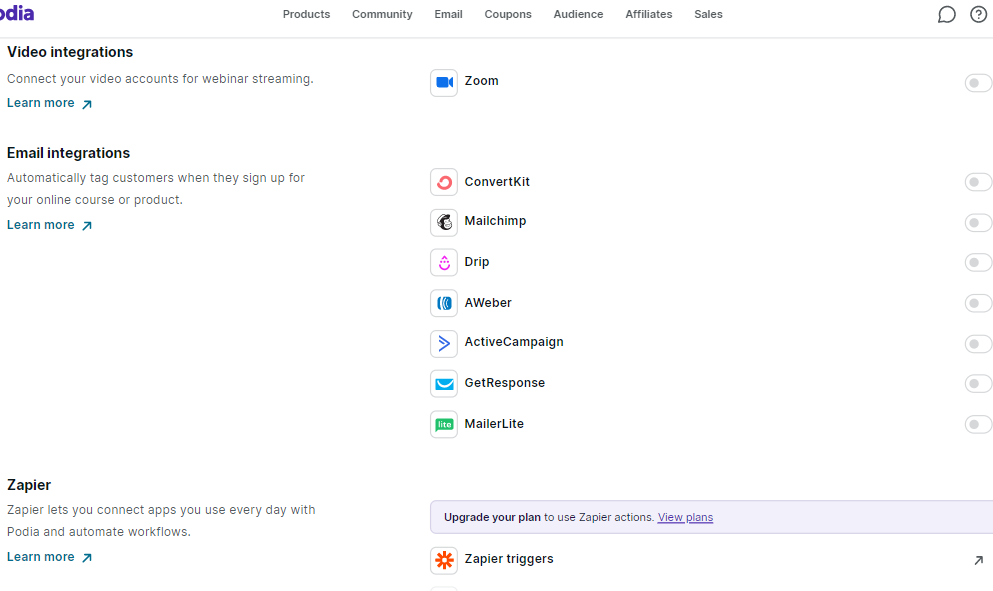Image resolution: width=993 pixels, height=591 pixels.
Task: Click the Zapier section heading
Action: click(x=29, y=485)
